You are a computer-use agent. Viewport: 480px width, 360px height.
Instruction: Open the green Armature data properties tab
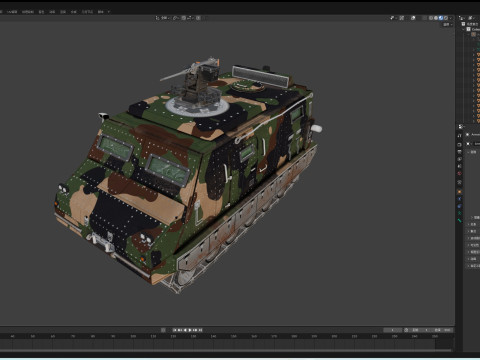click(459, 213)
